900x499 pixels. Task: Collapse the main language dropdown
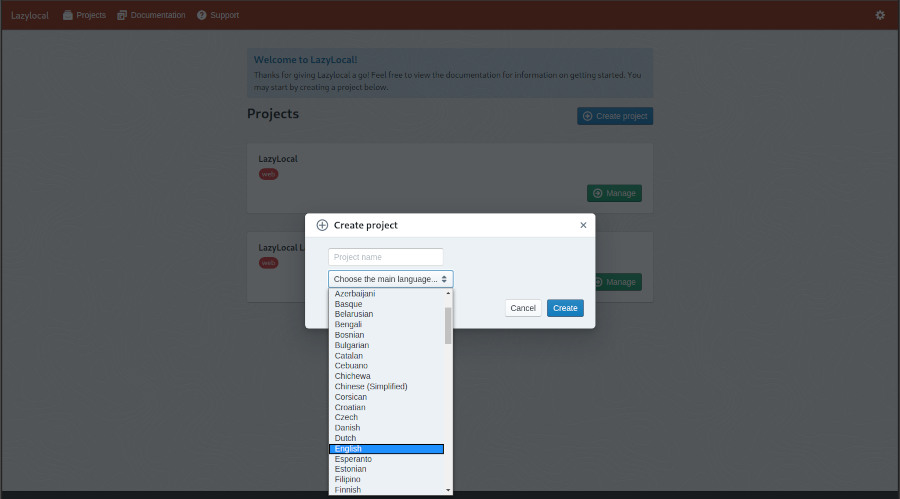click(390, 279)
